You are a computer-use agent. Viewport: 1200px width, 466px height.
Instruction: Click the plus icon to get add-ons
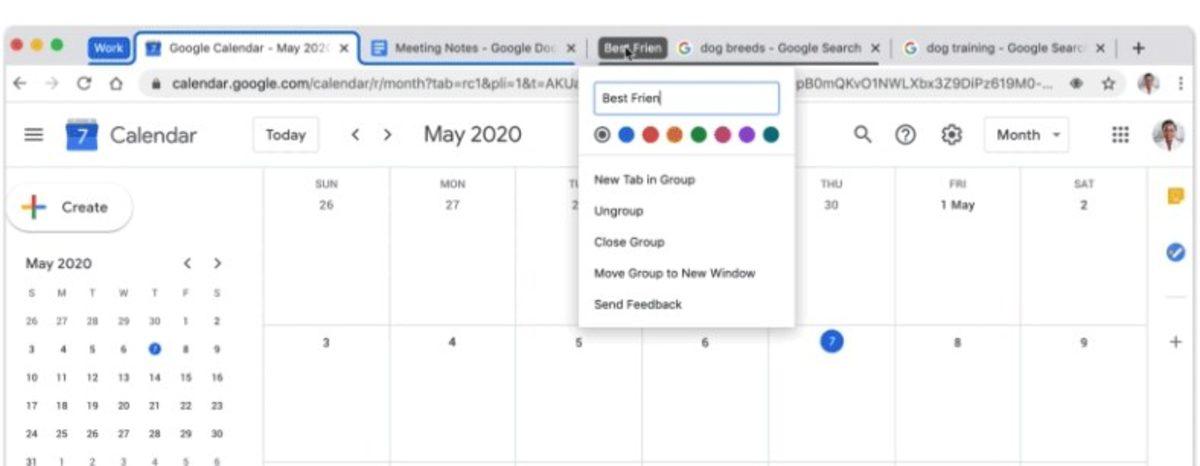(1175, 342)
